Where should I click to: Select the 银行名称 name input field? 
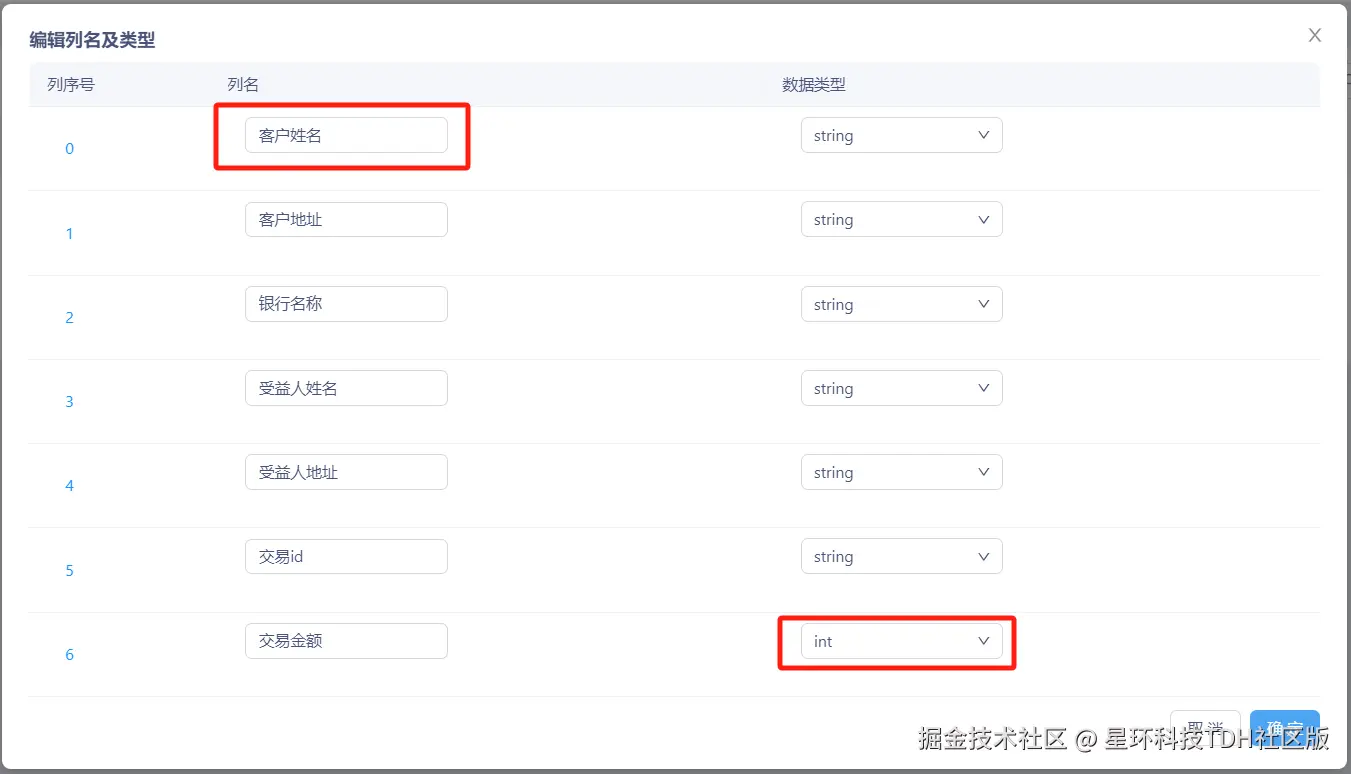(x=345, y=303)
